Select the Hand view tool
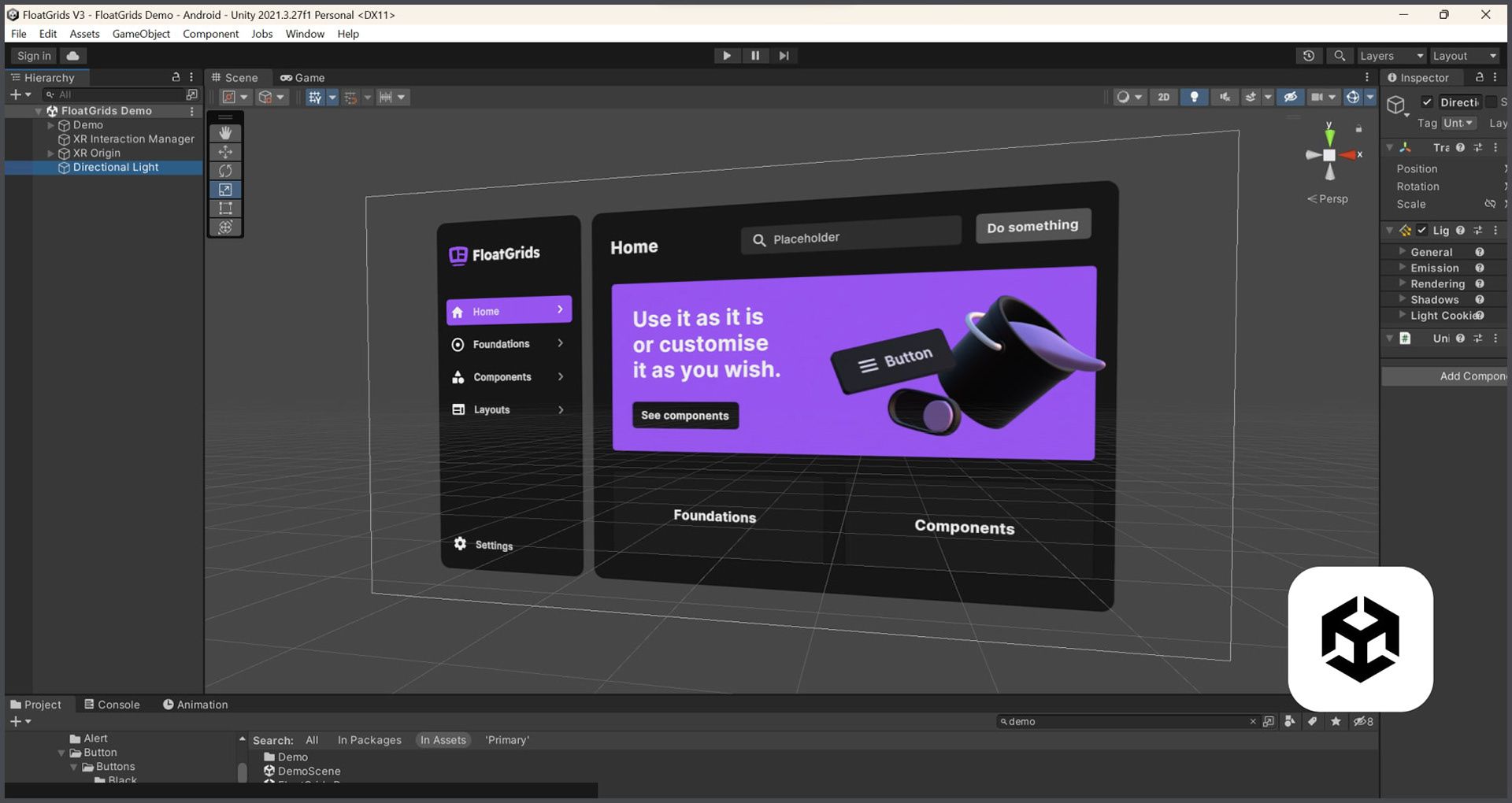This screenshot has width=1512, height=803. pos(225,133)
